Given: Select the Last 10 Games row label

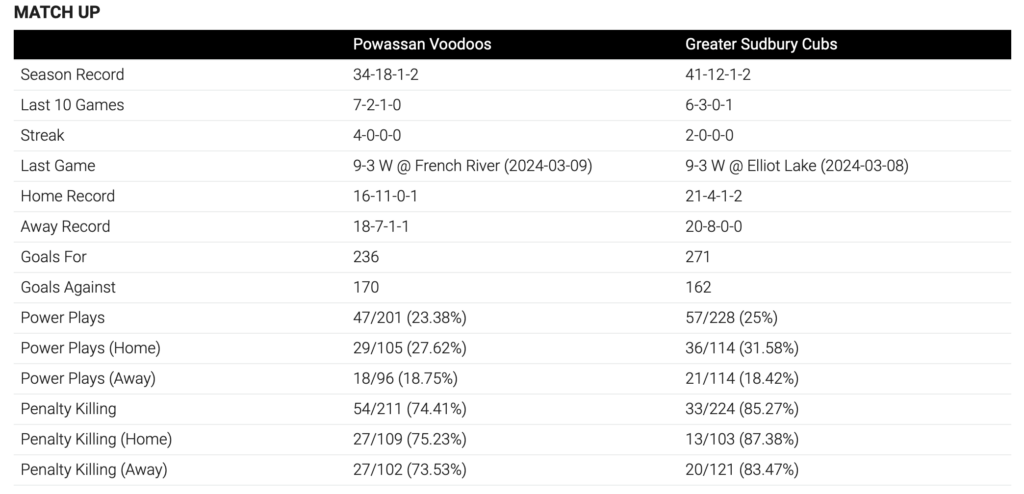Looking at the screenshot, I should [72, 105].
